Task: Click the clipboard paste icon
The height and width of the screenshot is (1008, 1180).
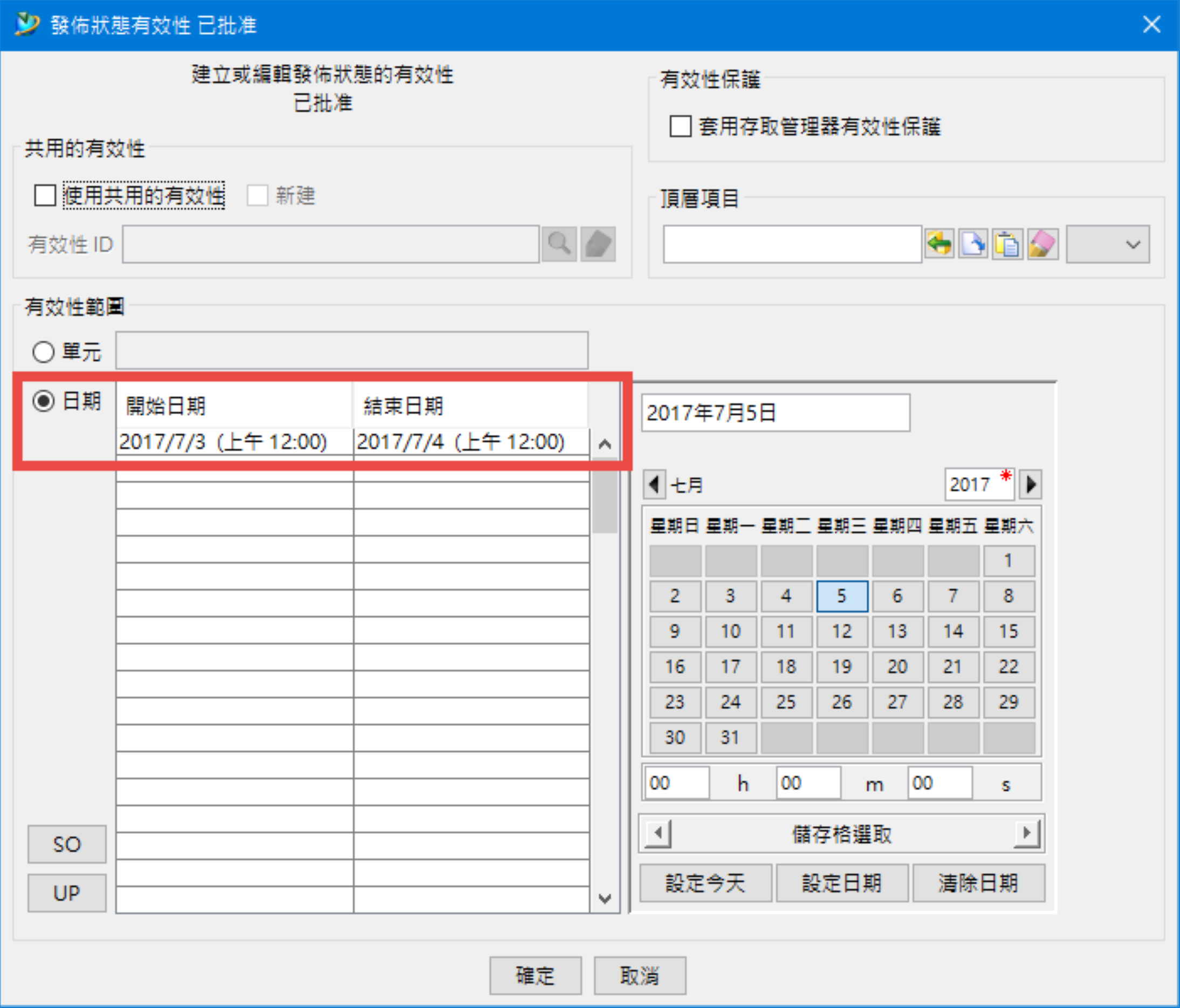Action: (x=1007, y=245)
